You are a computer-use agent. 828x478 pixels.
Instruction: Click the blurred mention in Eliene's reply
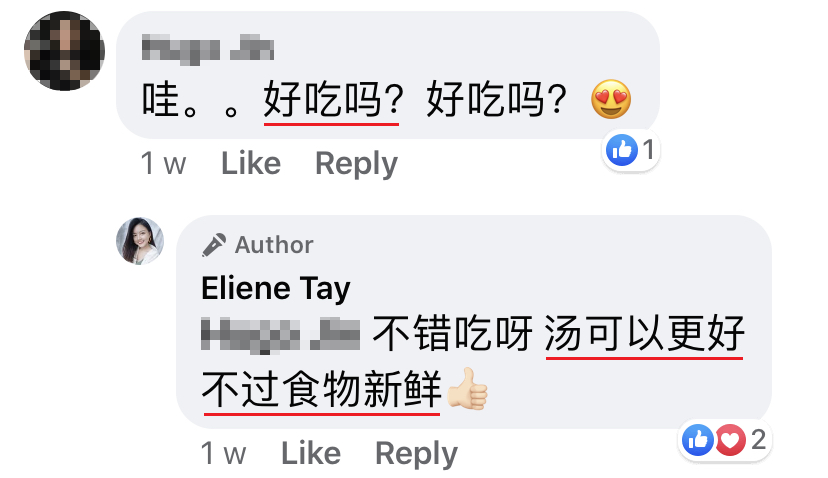tap(280, 334)
